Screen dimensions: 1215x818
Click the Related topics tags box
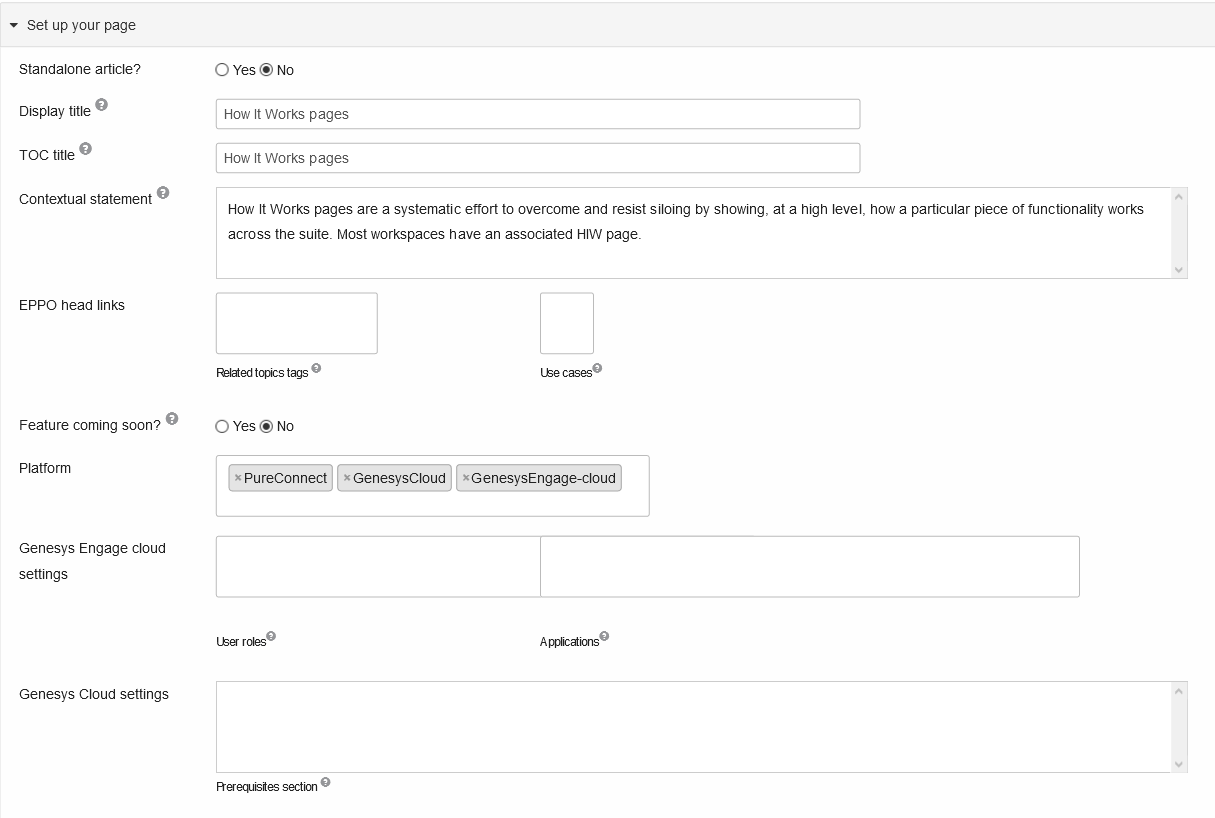click(297, 323)
